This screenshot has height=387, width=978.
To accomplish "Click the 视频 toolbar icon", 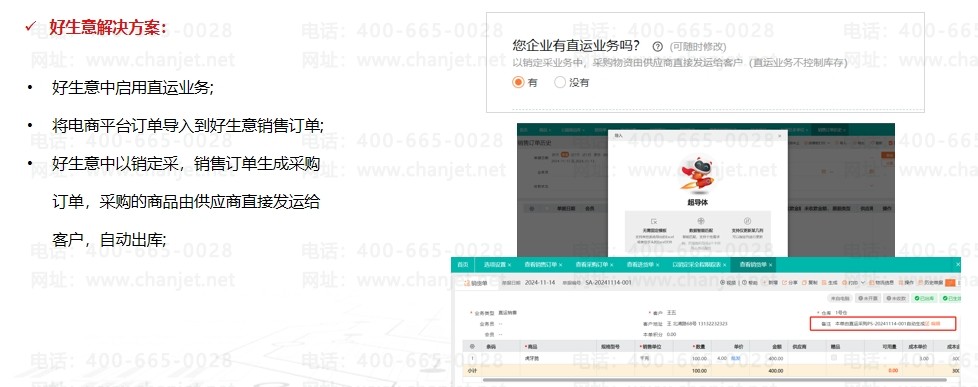I will pos(723,283).
